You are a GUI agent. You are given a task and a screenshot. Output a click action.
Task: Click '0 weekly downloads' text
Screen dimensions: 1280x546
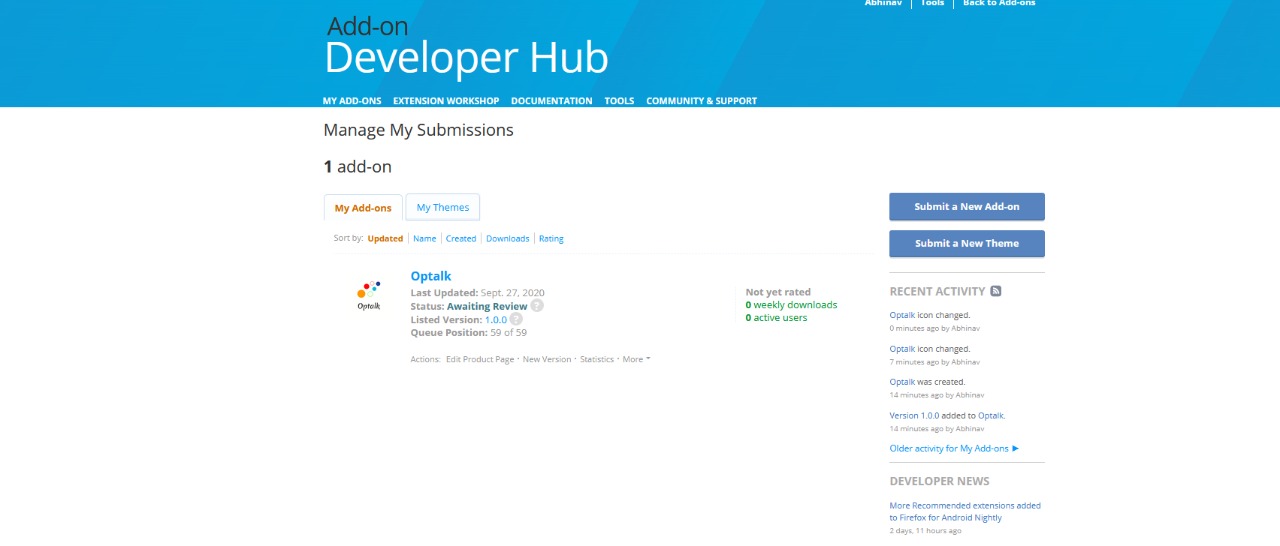pos(791,305)
